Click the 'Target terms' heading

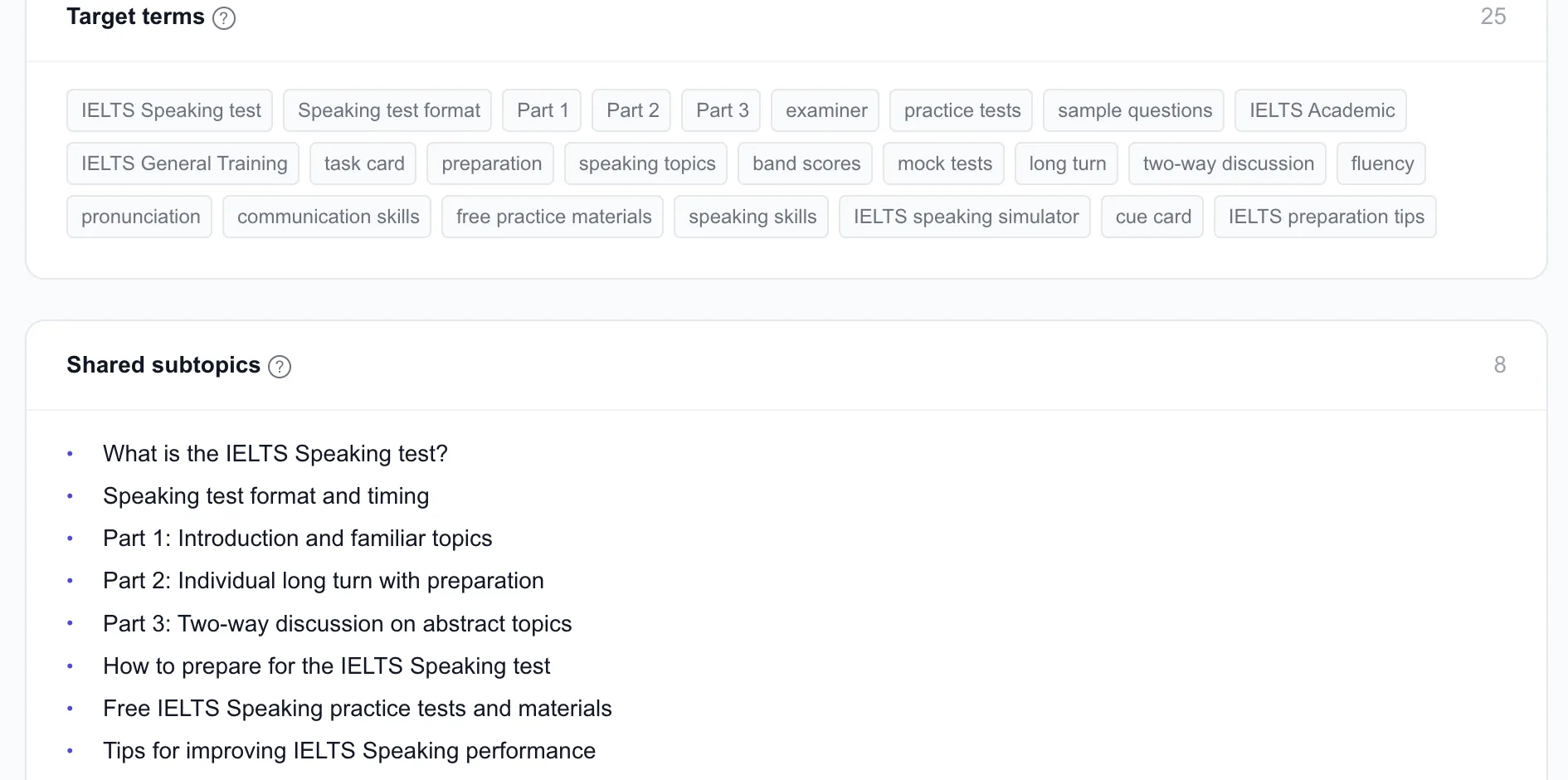135,17
